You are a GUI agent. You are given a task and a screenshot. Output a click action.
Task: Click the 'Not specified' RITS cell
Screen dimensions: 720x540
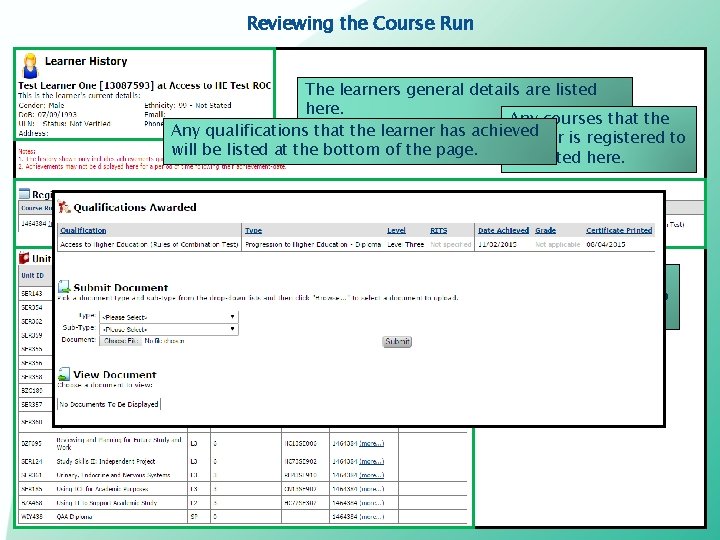tap(450, 244)
